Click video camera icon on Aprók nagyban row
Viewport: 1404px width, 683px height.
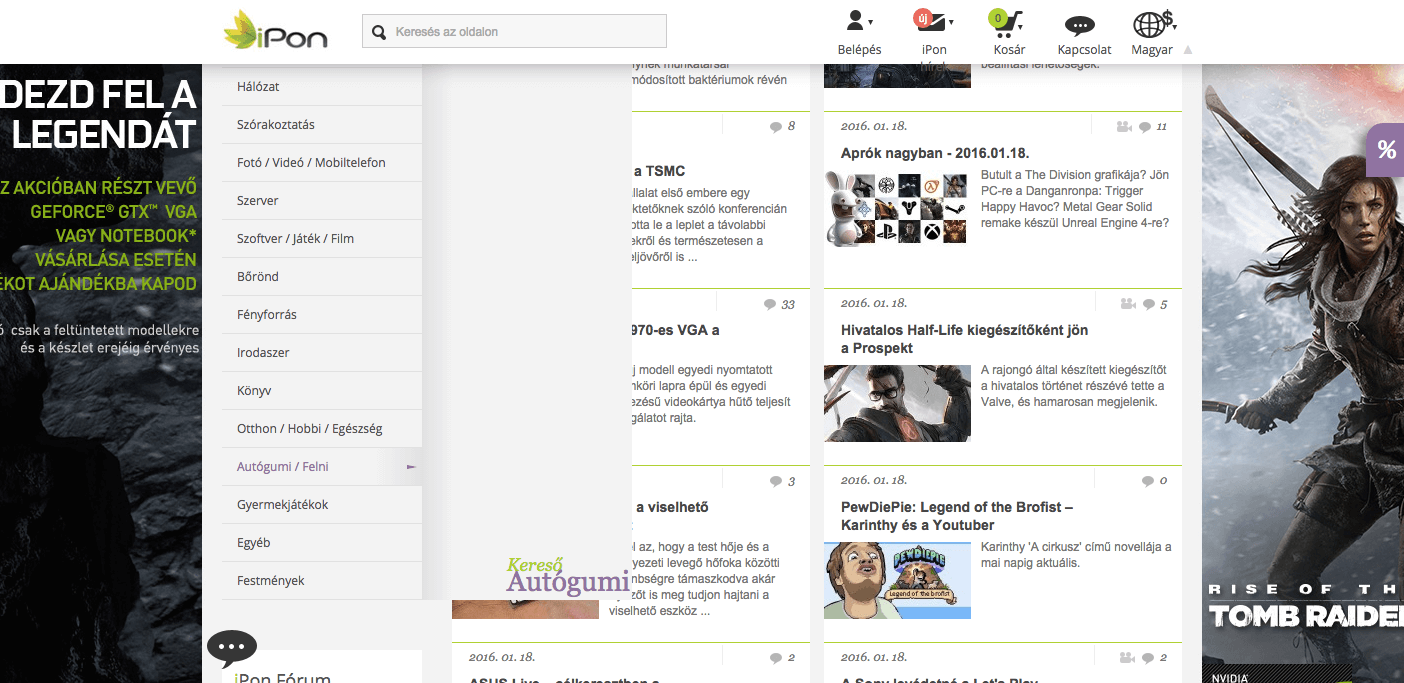click(1125, 127)
